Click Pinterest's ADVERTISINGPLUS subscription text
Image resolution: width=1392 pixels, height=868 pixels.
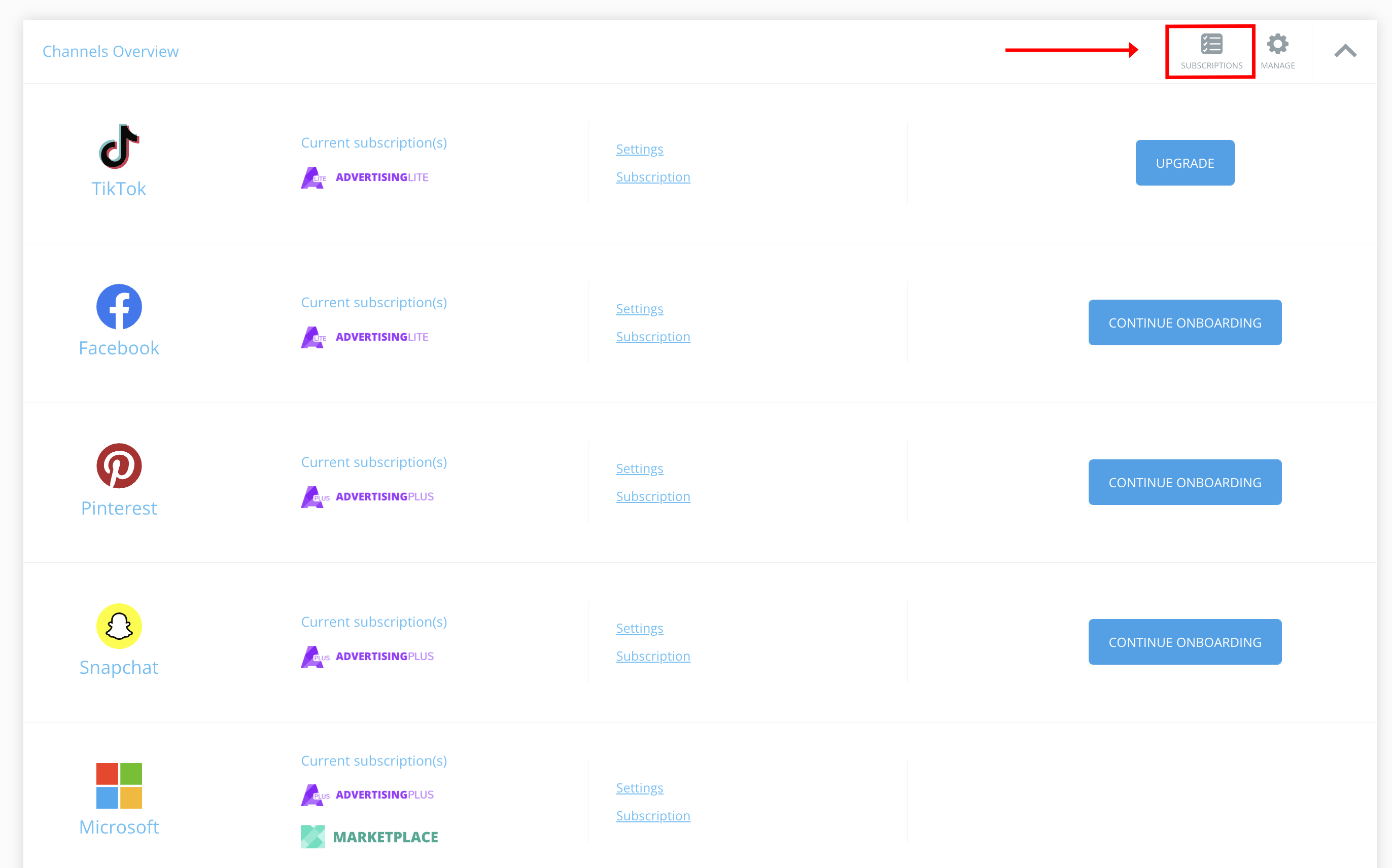[385, 496]
